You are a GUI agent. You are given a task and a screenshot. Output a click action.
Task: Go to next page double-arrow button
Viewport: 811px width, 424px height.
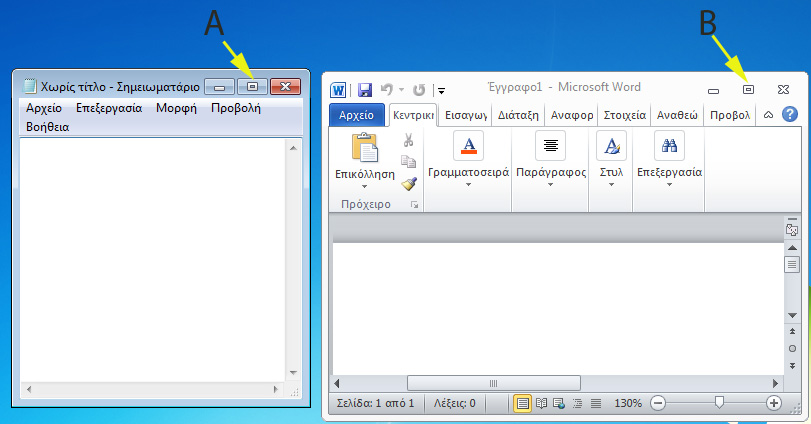(792, 366)
